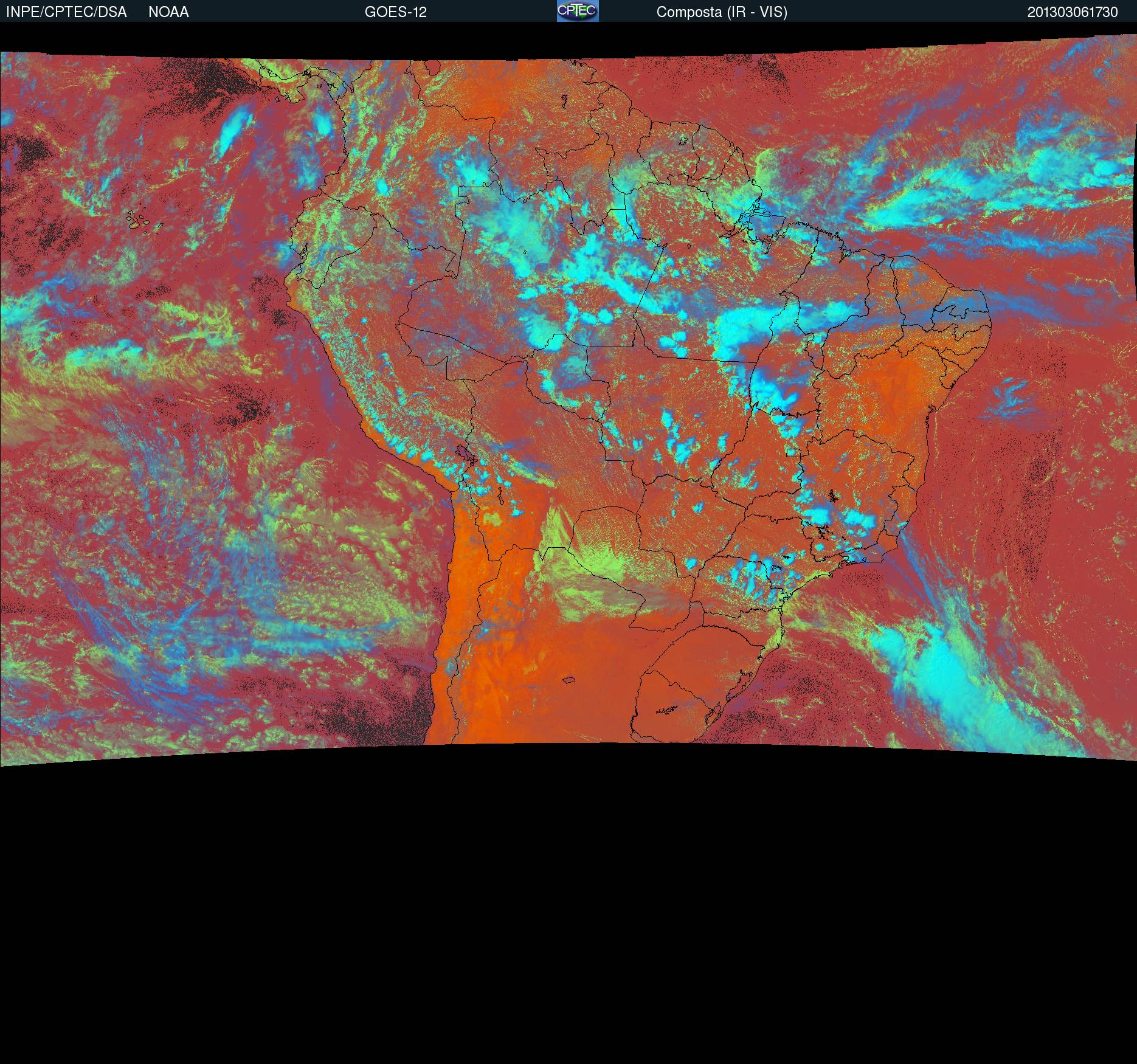The image size is (1137, 1064).
Task: Select the NOAA text in the header
Action: tap(168, 12)
